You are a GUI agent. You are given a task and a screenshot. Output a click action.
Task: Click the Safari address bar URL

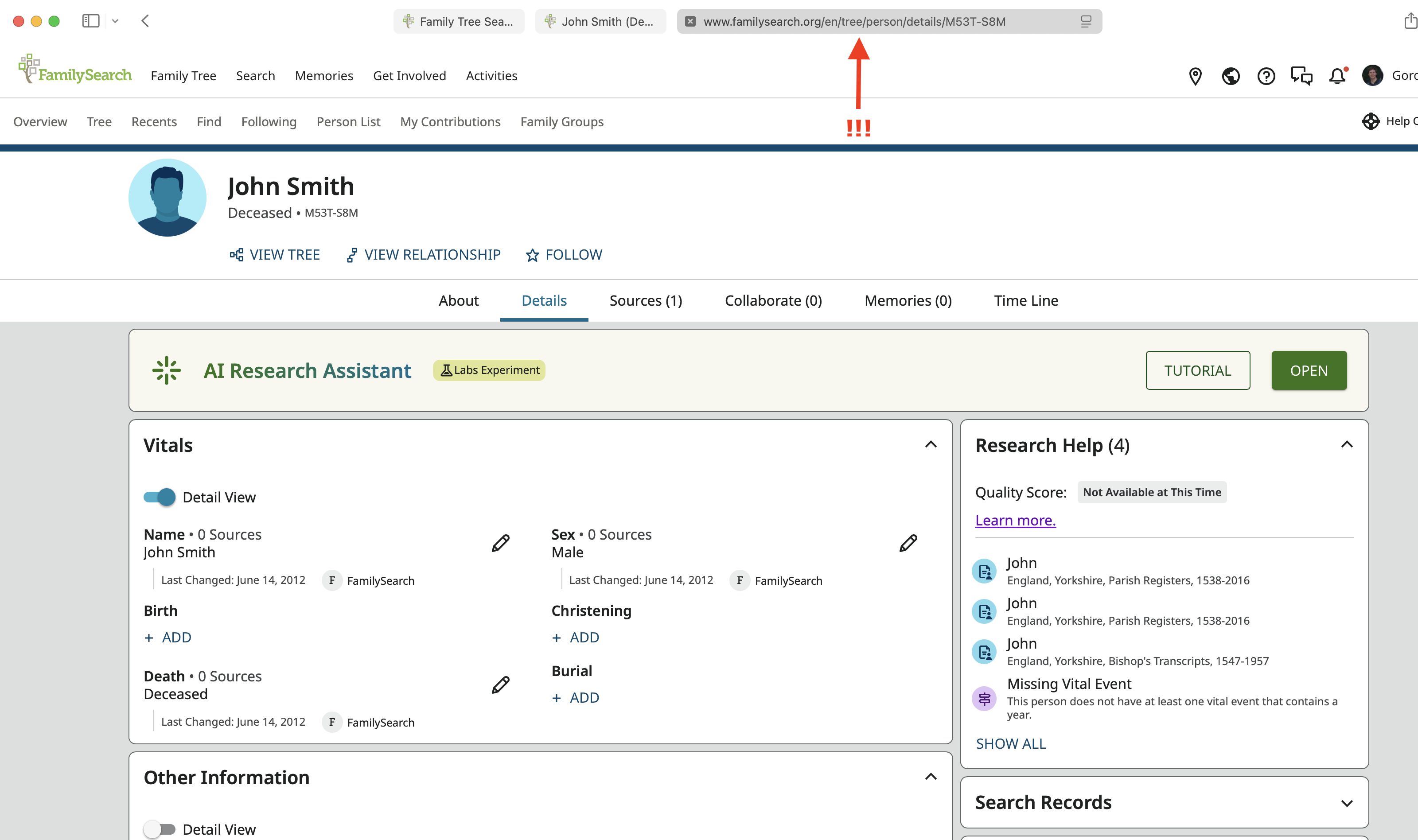(x=854, y=22)
